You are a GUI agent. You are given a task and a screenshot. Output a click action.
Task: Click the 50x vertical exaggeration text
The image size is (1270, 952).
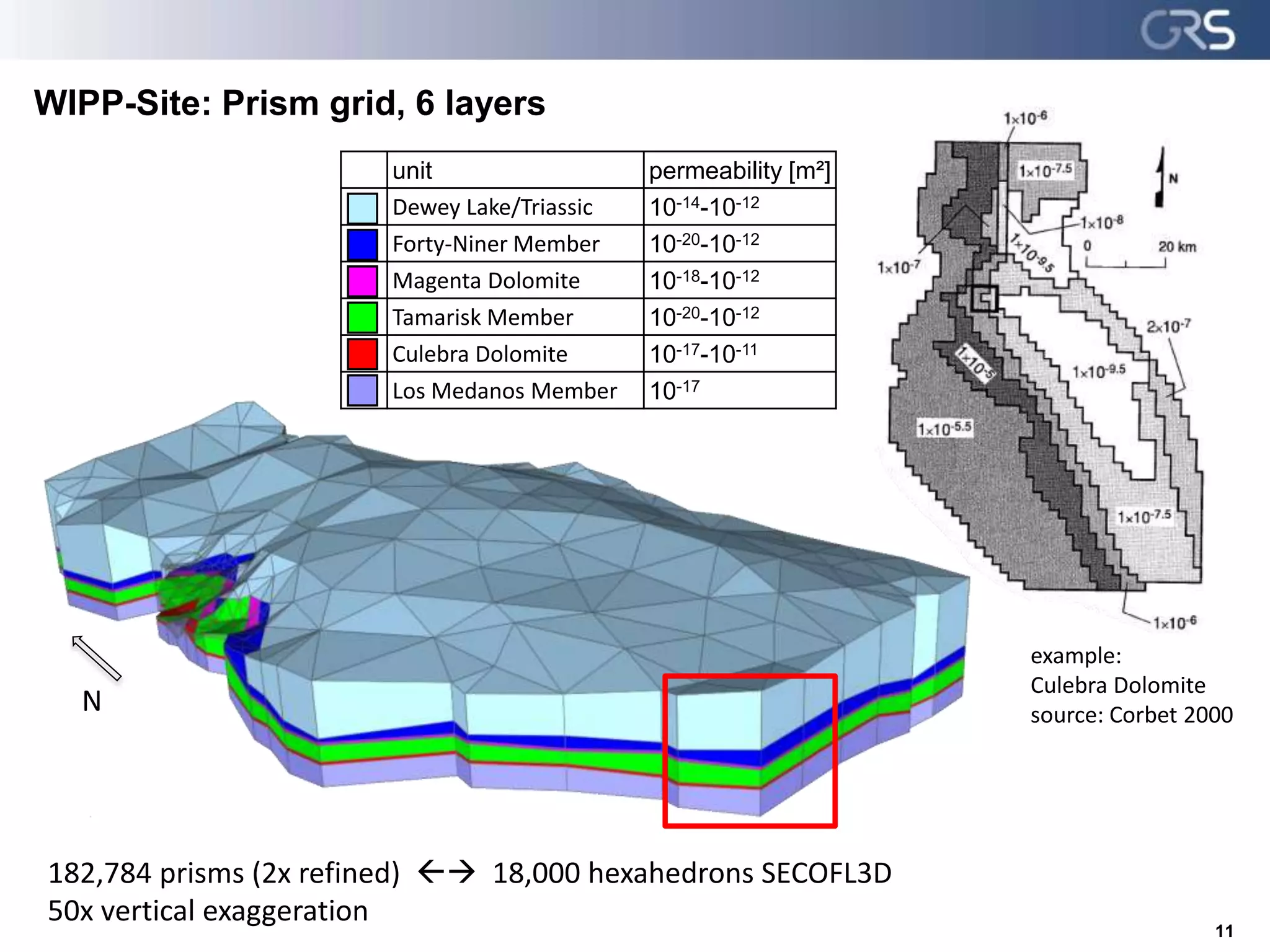click(x=208, y=910)
